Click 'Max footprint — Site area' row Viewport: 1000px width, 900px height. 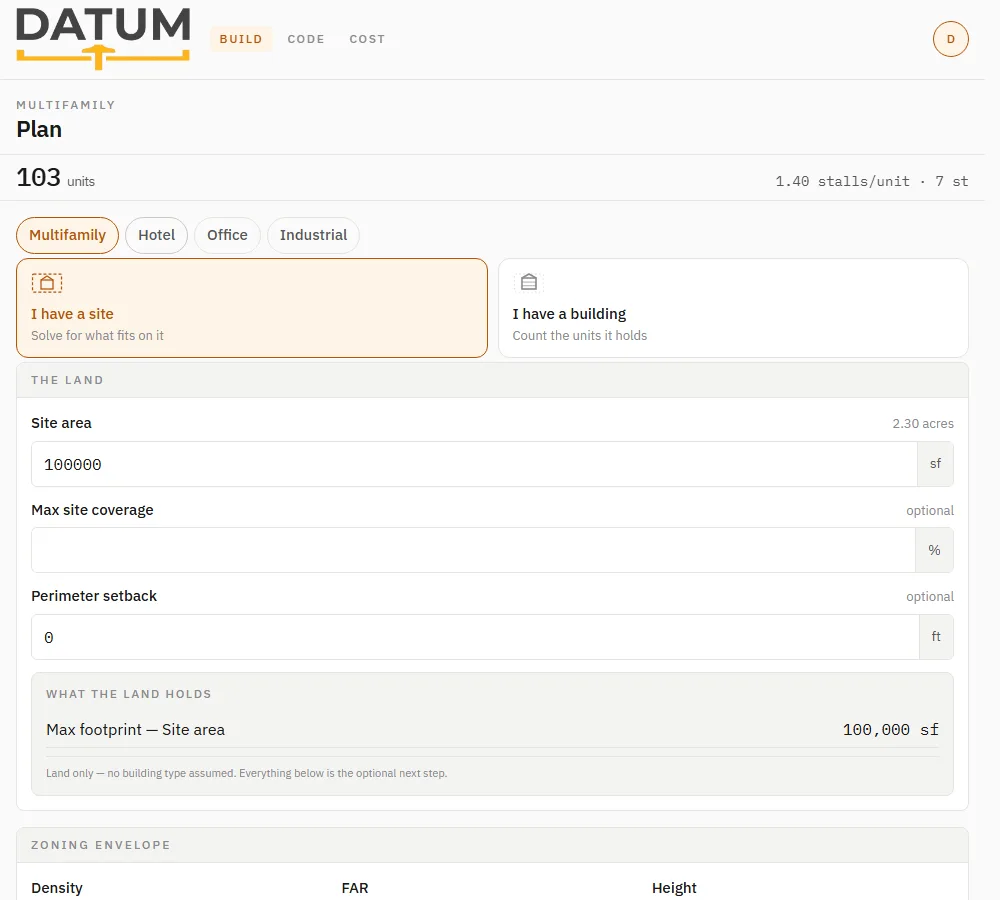tap(492, 730)
